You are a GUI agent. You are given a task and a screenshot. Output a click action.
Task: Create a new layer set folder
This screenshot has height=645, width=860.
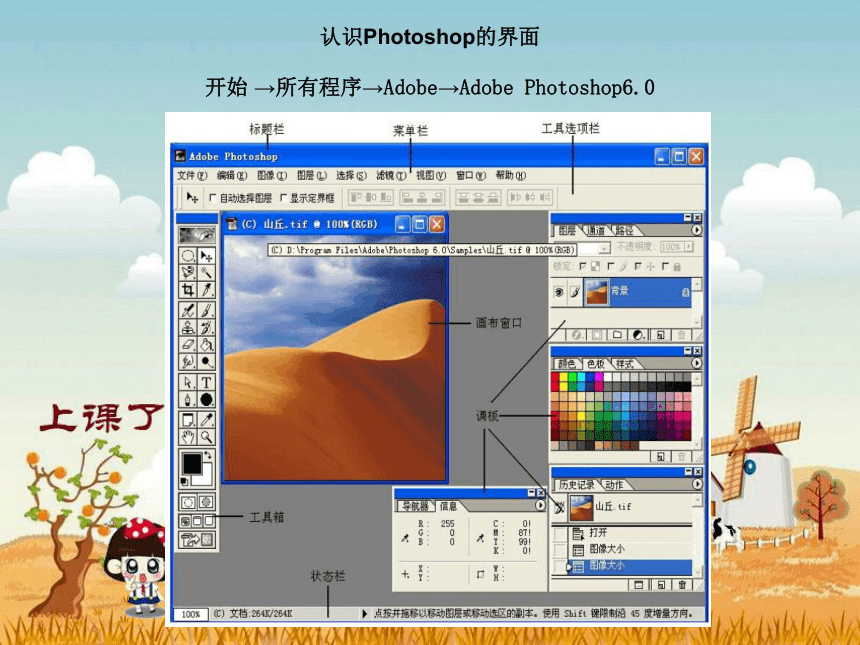(x=618, y=335)
